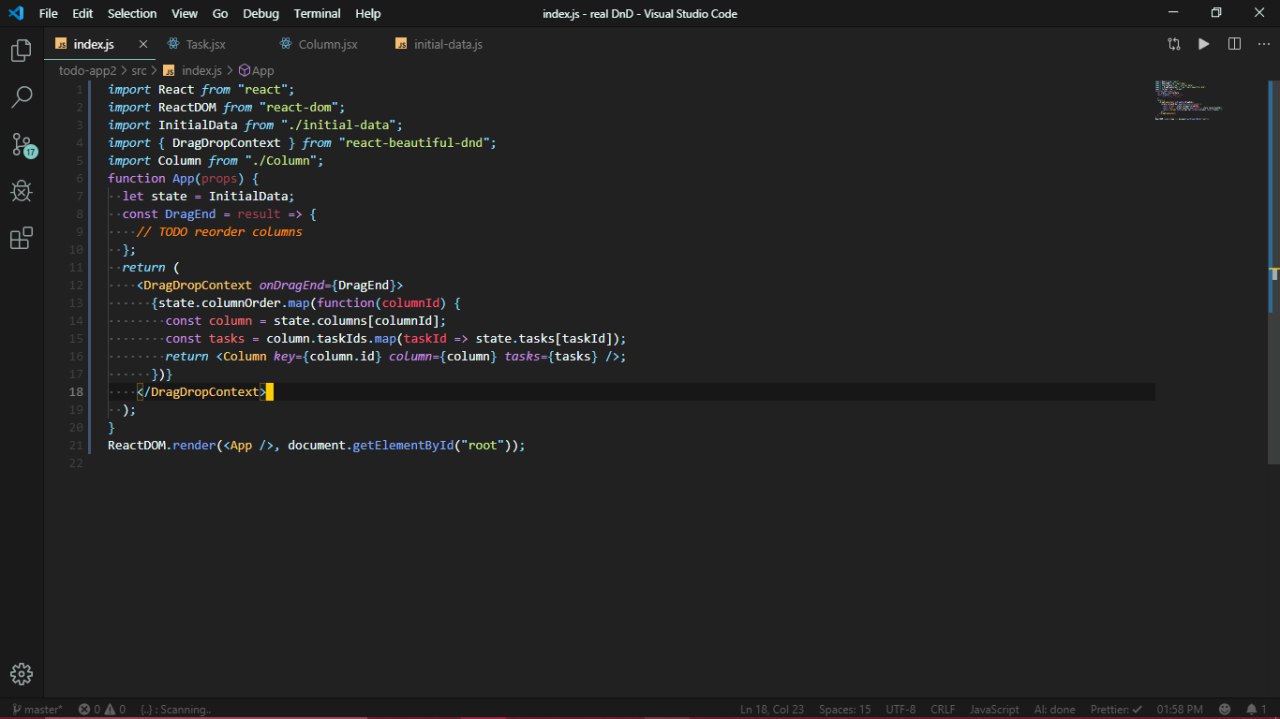
Task: Open the Debug view bug icon
Action: tap(21, 191)
